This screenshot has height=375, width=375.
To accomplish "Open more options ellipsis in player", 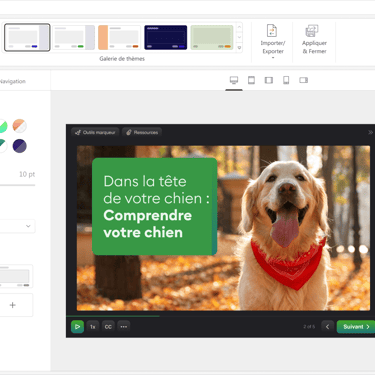I will 124,327.
